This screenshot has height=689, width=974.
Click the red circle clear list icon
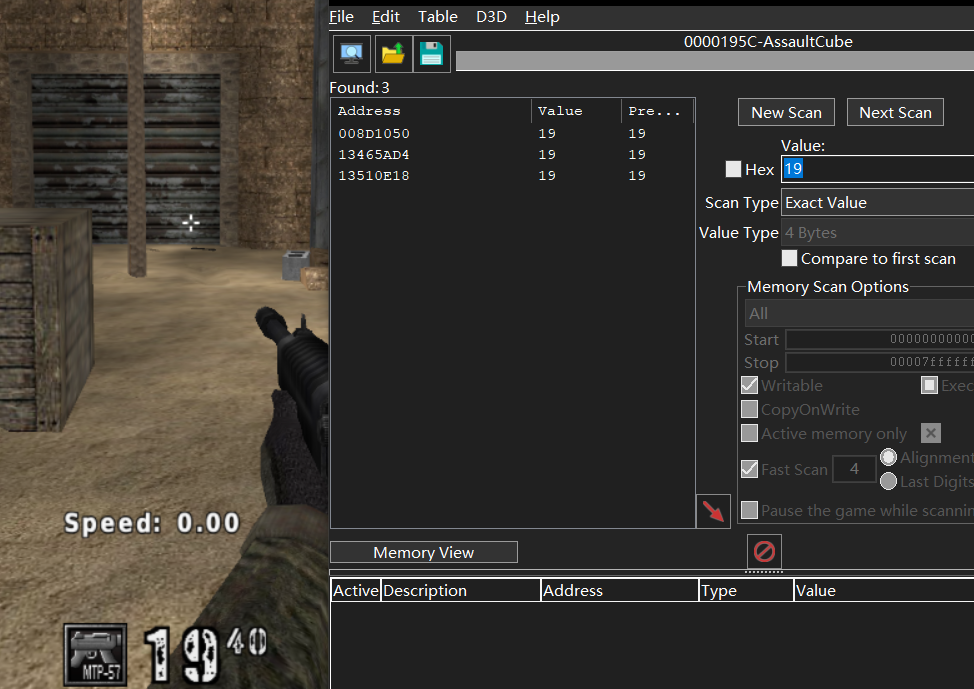pos(764,551)
